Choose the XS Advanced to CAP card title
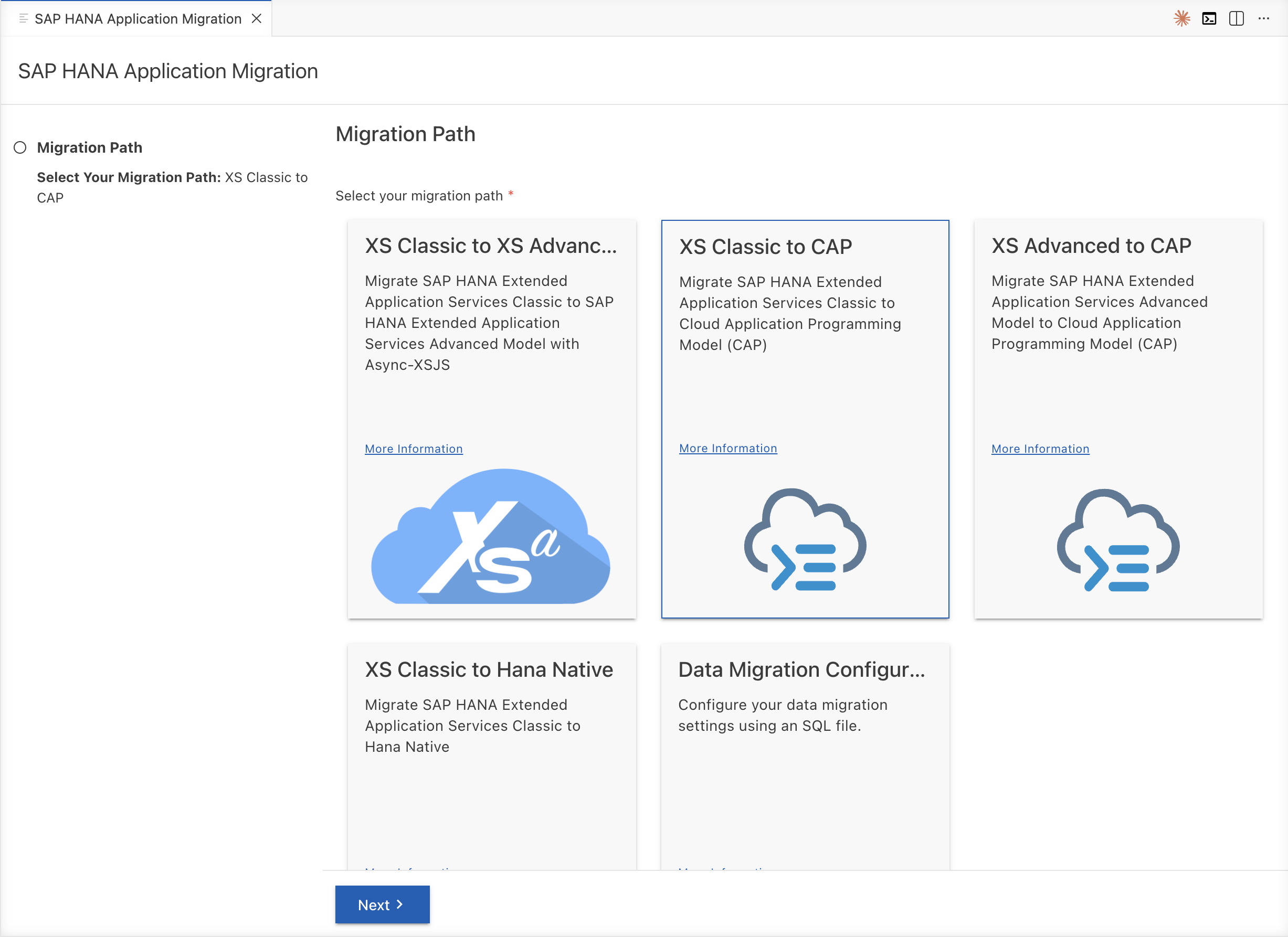 coord(1091,246)
